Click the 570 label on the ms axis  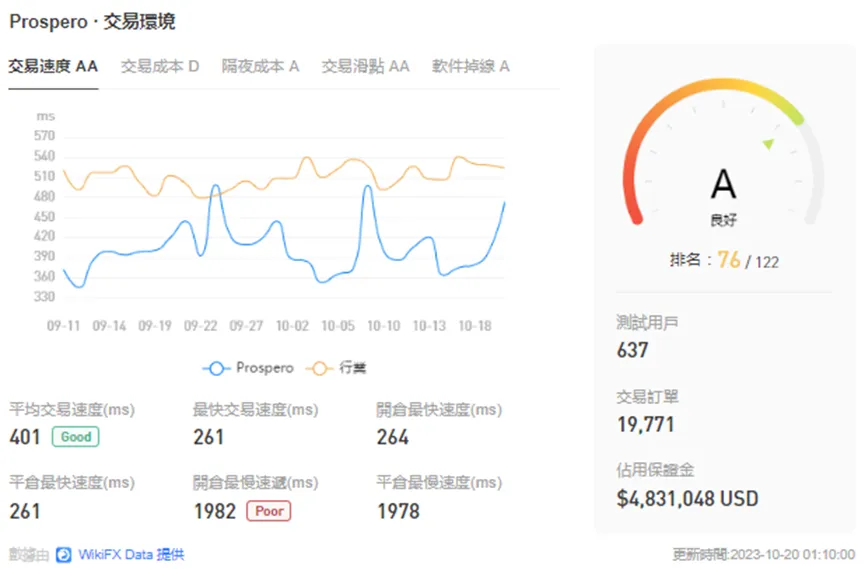(x=45, y=136)
